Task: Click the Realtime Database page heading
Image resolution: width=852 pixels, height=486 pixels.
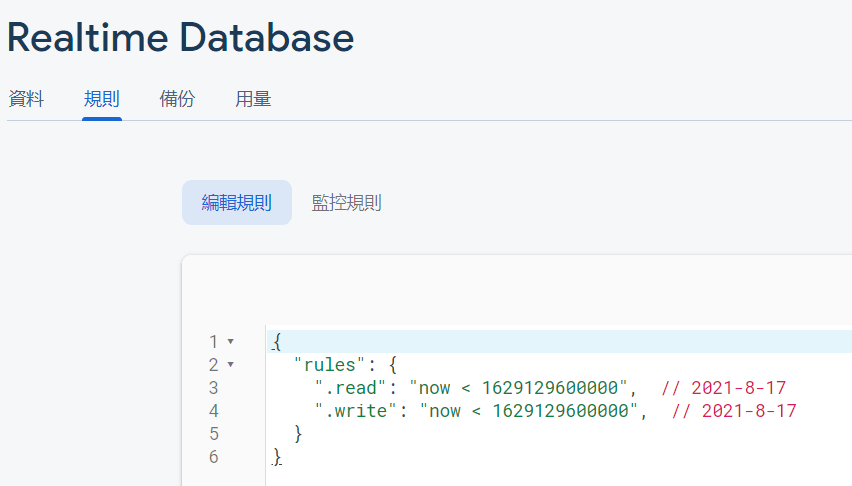Action: point(181,38)
